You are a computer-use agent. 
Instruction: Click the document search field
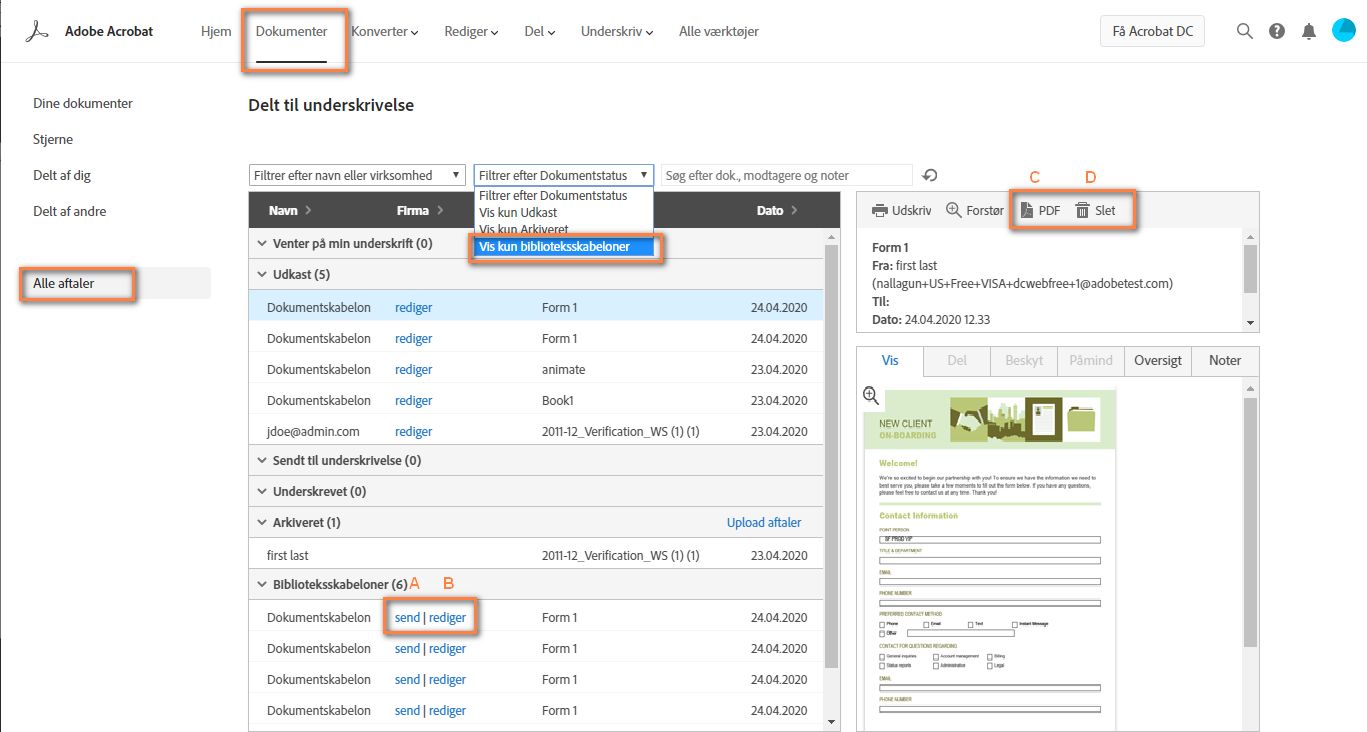(786, 175)
